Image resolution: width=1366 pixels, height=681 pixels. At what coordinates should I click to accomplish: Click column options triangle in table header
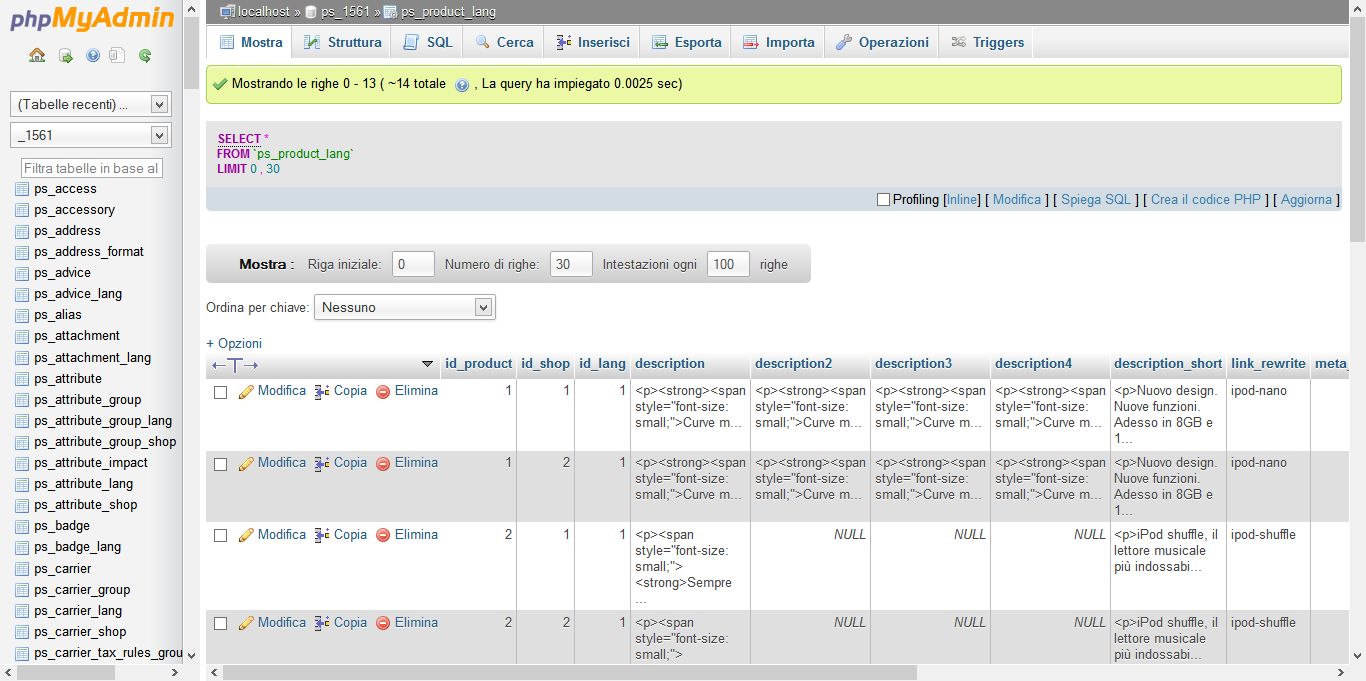pos(428,364)
